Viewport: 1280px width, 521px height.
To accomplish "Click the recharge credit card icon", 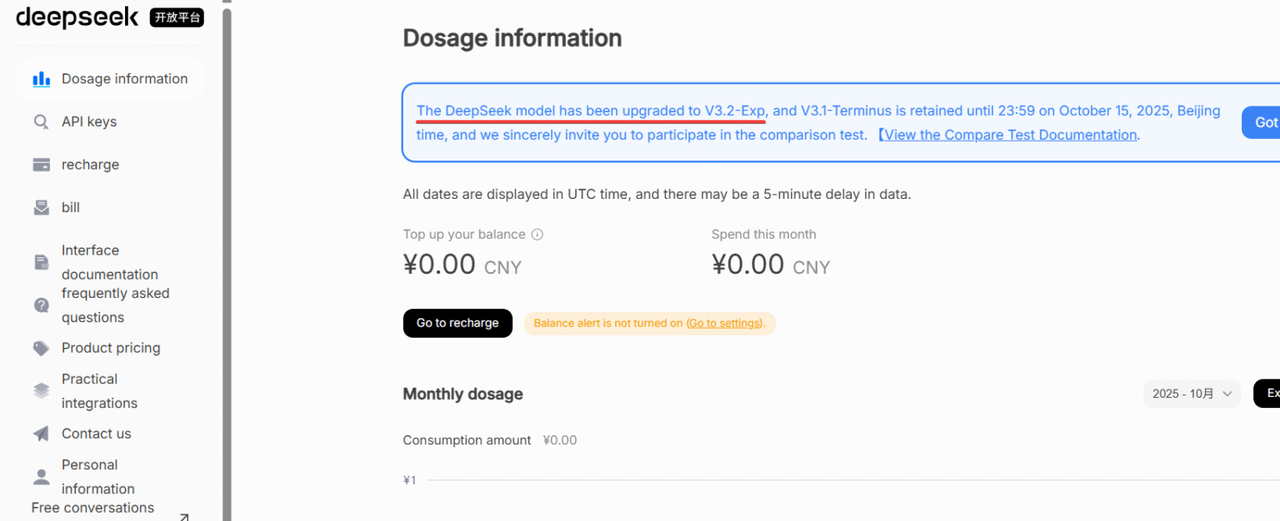I will pyautogui.click(x=41, y=165).
